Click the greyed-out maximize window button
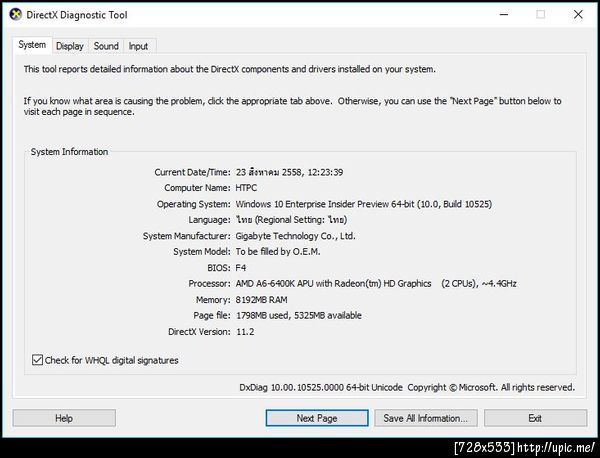This screenshot has width=600, height=458. point(541,15)
